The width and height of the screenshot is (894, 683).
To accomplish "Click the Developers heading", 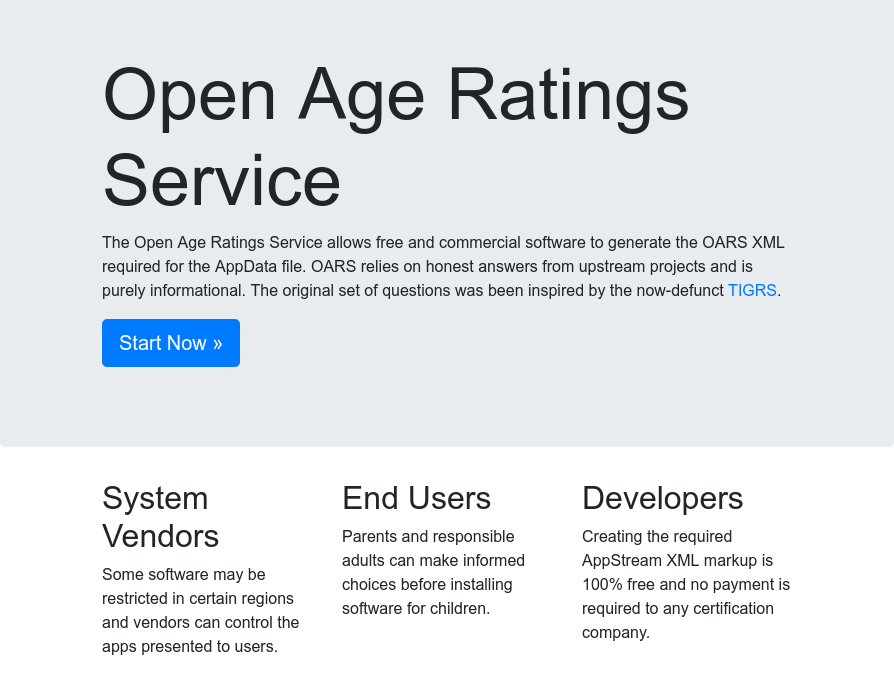I will point(663,498).
